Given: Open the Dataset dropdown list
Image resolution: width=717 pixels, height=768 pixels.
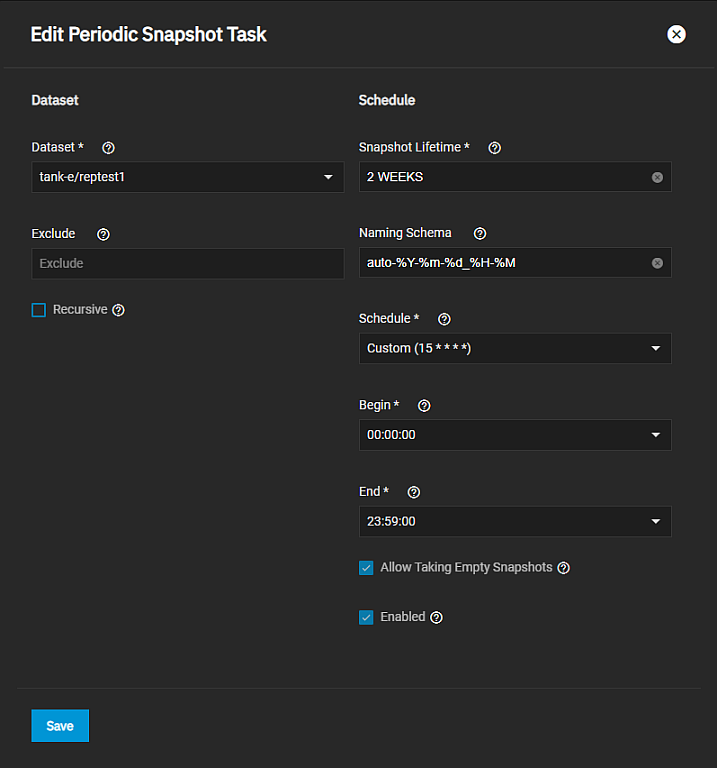Looking at the screenshot, I should [x=188, y=177].
